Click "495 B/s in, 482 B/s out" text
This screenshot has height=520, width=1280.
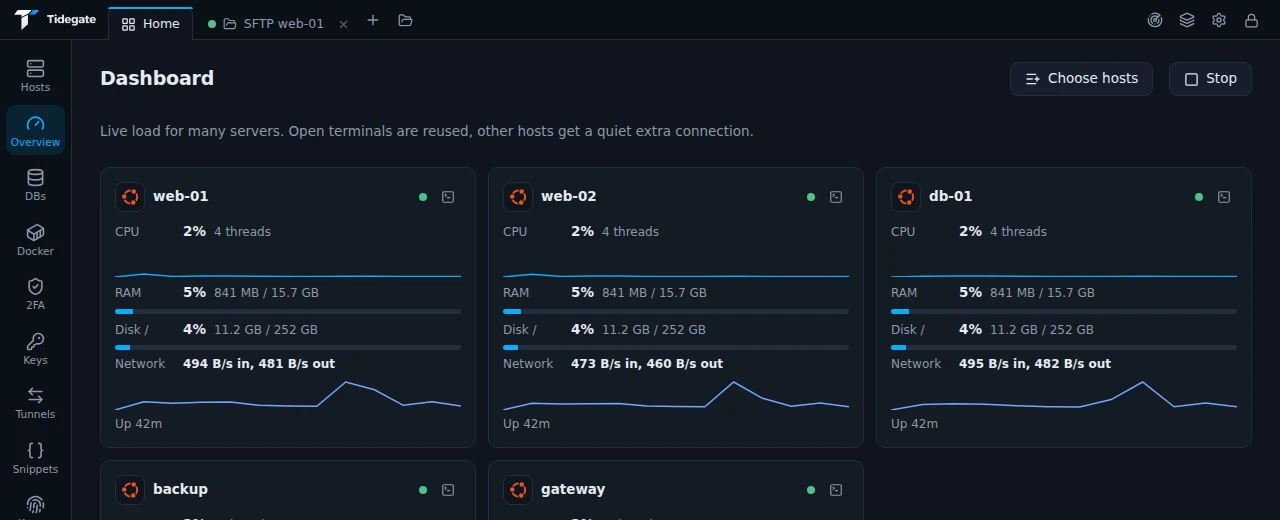point(1035,364)
